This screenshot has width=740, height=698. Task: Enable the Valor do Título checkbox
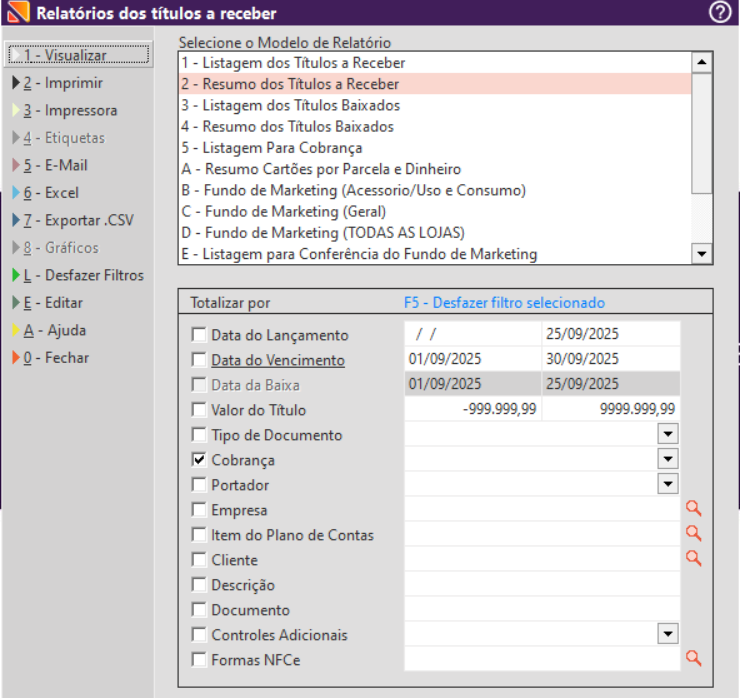[199, 410]
